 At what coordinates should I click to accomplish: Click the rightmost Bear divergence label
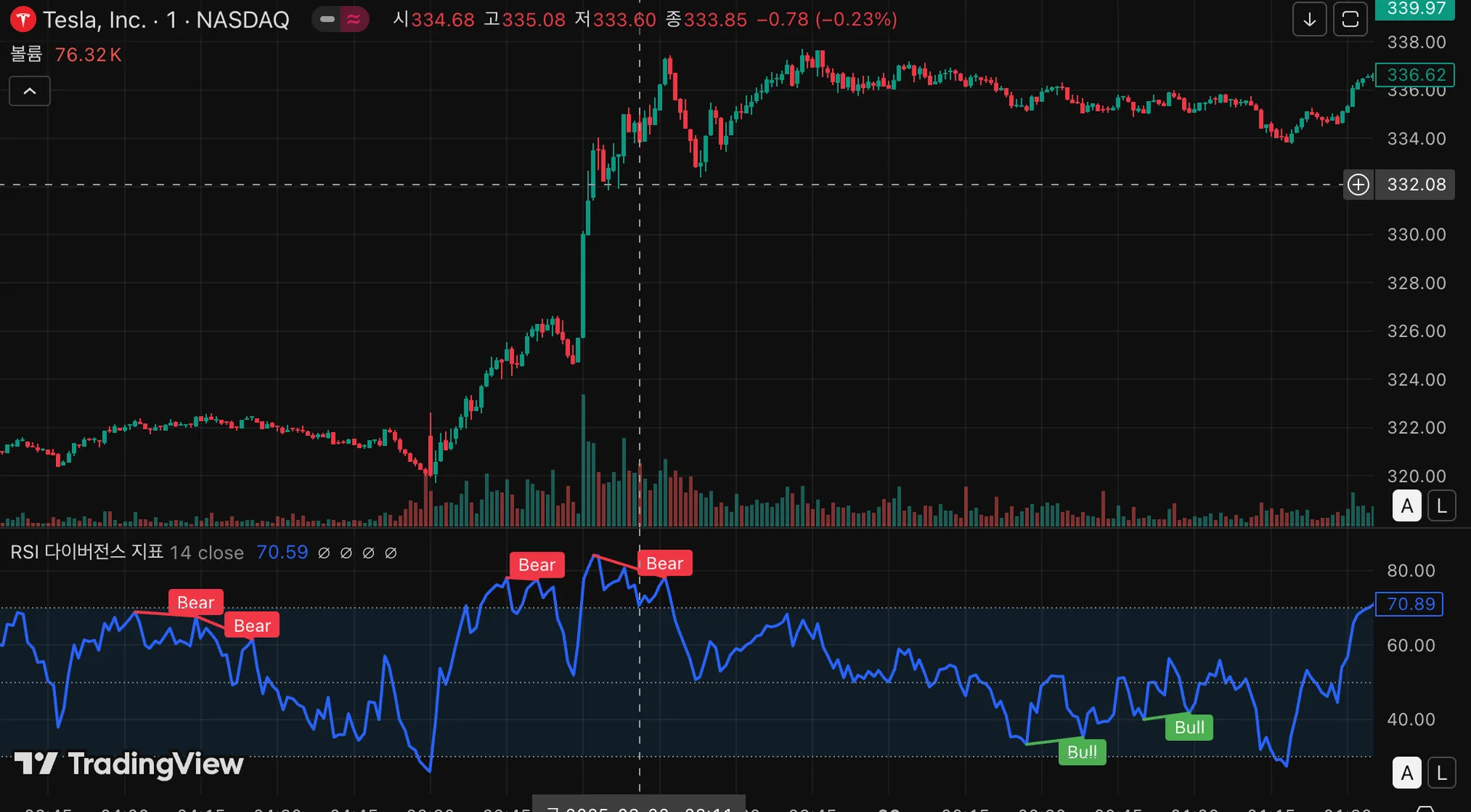[664, 564]
